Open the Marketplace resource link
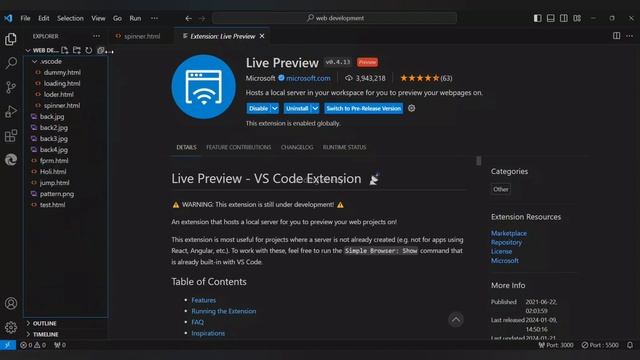Image resolution: width=640 pixels, height=360 pixels. pos(509,233)
